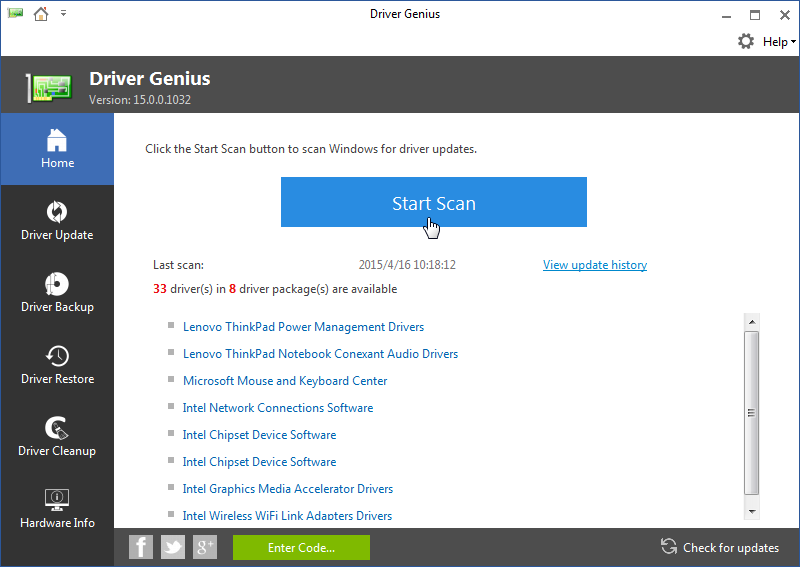Select Microsoft Mouse and Keyboard Center link

click(285, 381)
